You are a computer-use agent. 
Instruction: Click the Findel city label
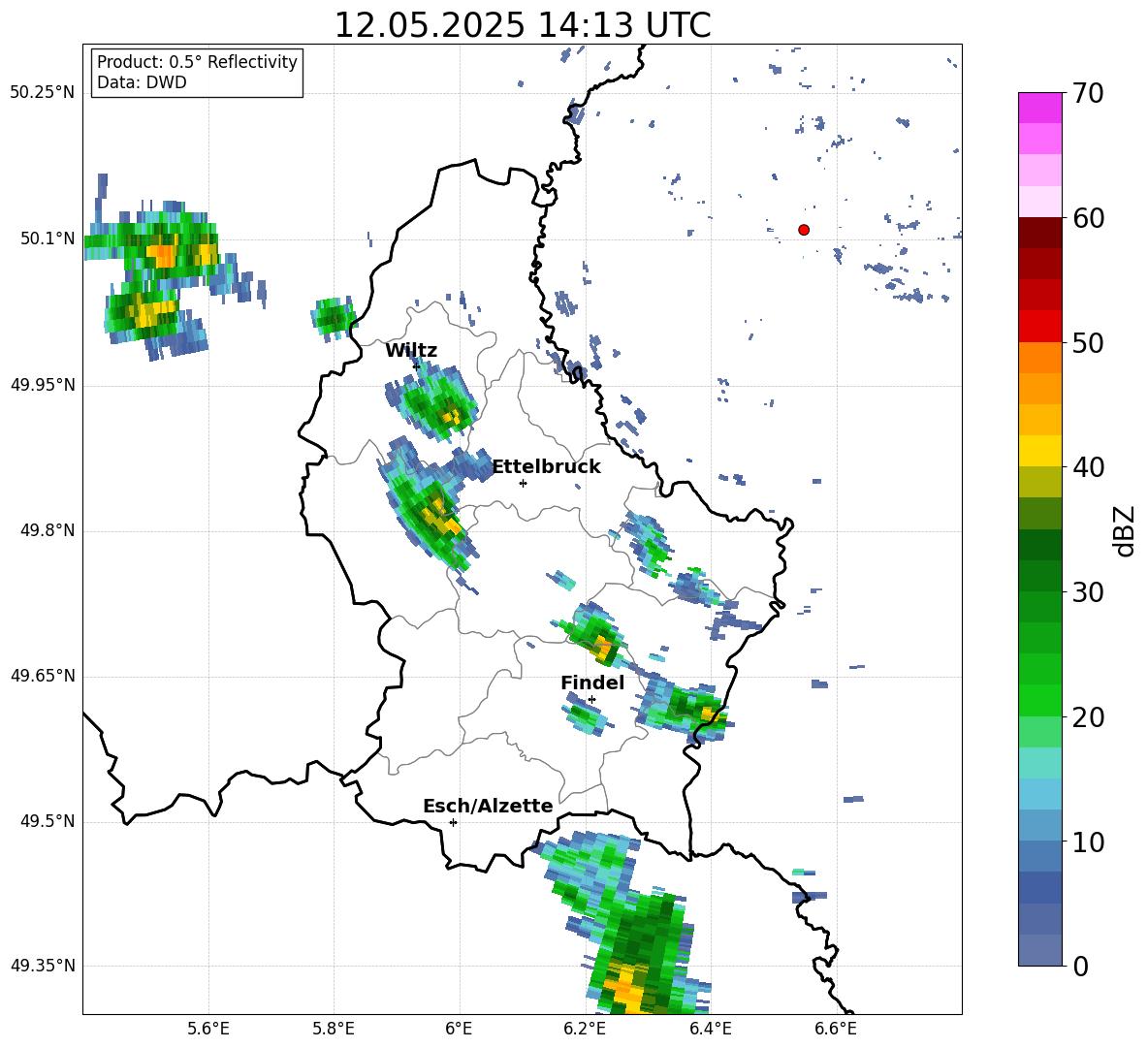tap(592, 683)
